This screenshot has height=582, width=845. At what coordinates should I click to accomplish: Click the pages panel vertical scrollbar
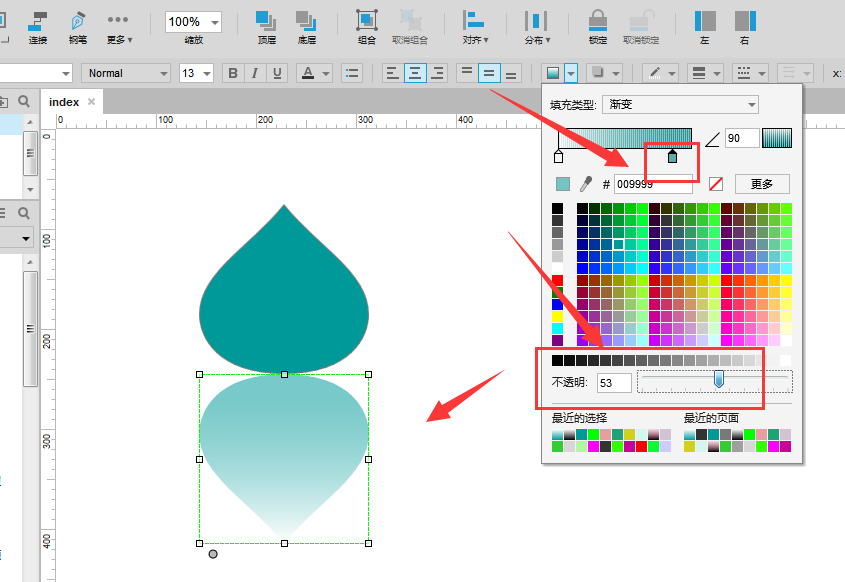(30, 154)
